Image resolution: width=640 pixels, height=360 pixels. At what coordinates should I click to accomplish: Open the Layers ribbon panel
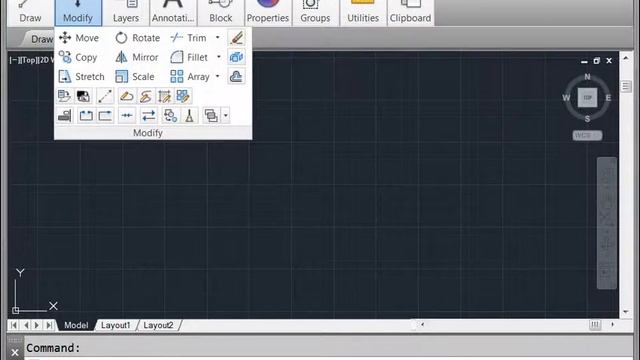(126, 12)
